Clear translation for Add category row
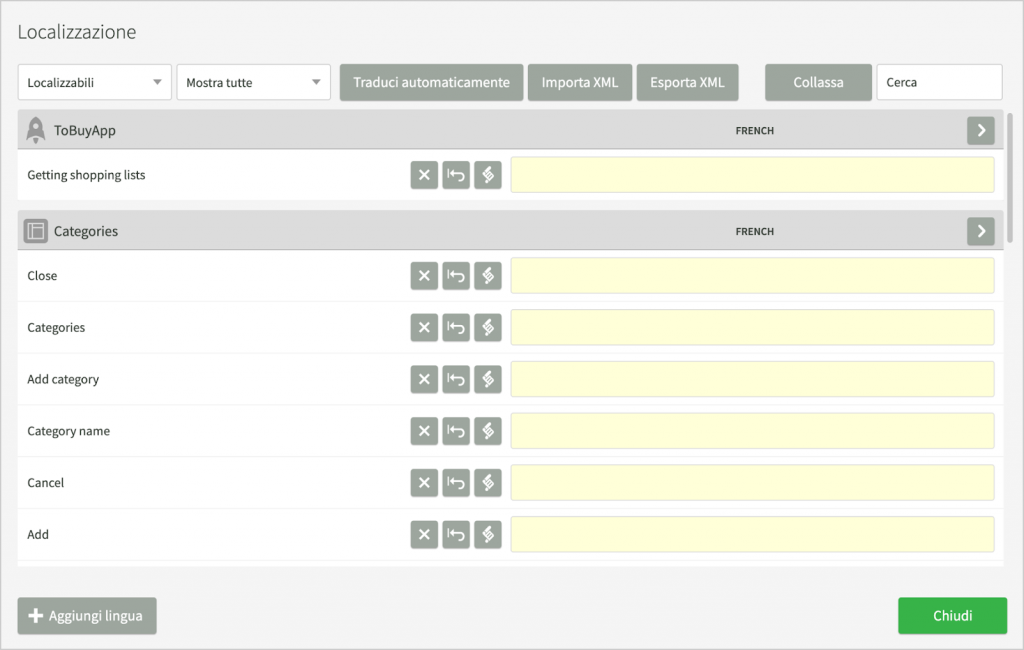The width and height of the screenshot is (1024, 650). [424, 379]
